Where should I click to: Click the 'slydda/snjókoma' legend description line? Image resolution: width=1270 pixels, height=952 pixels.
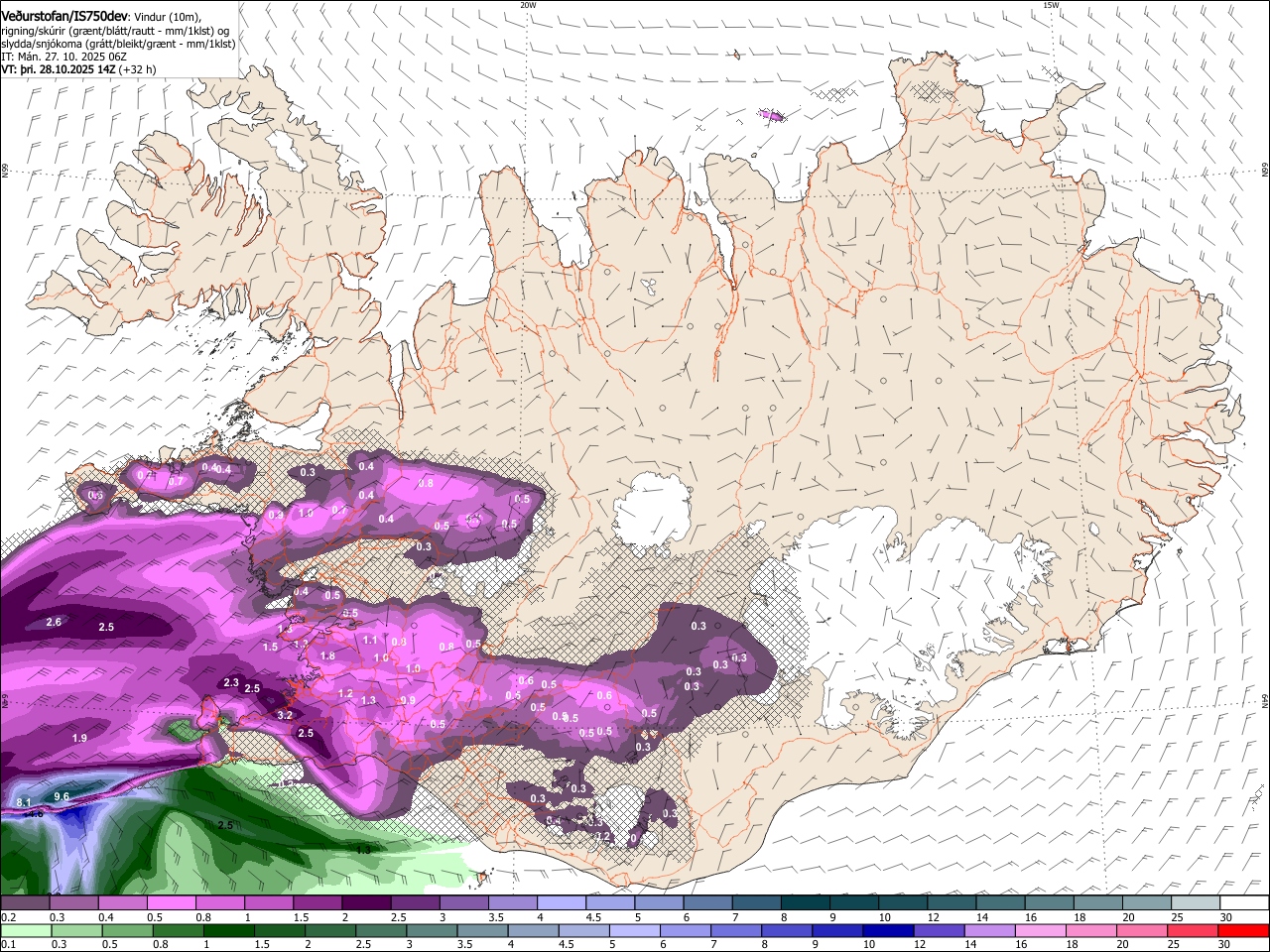pyautogui.click(x=118, y=44)
